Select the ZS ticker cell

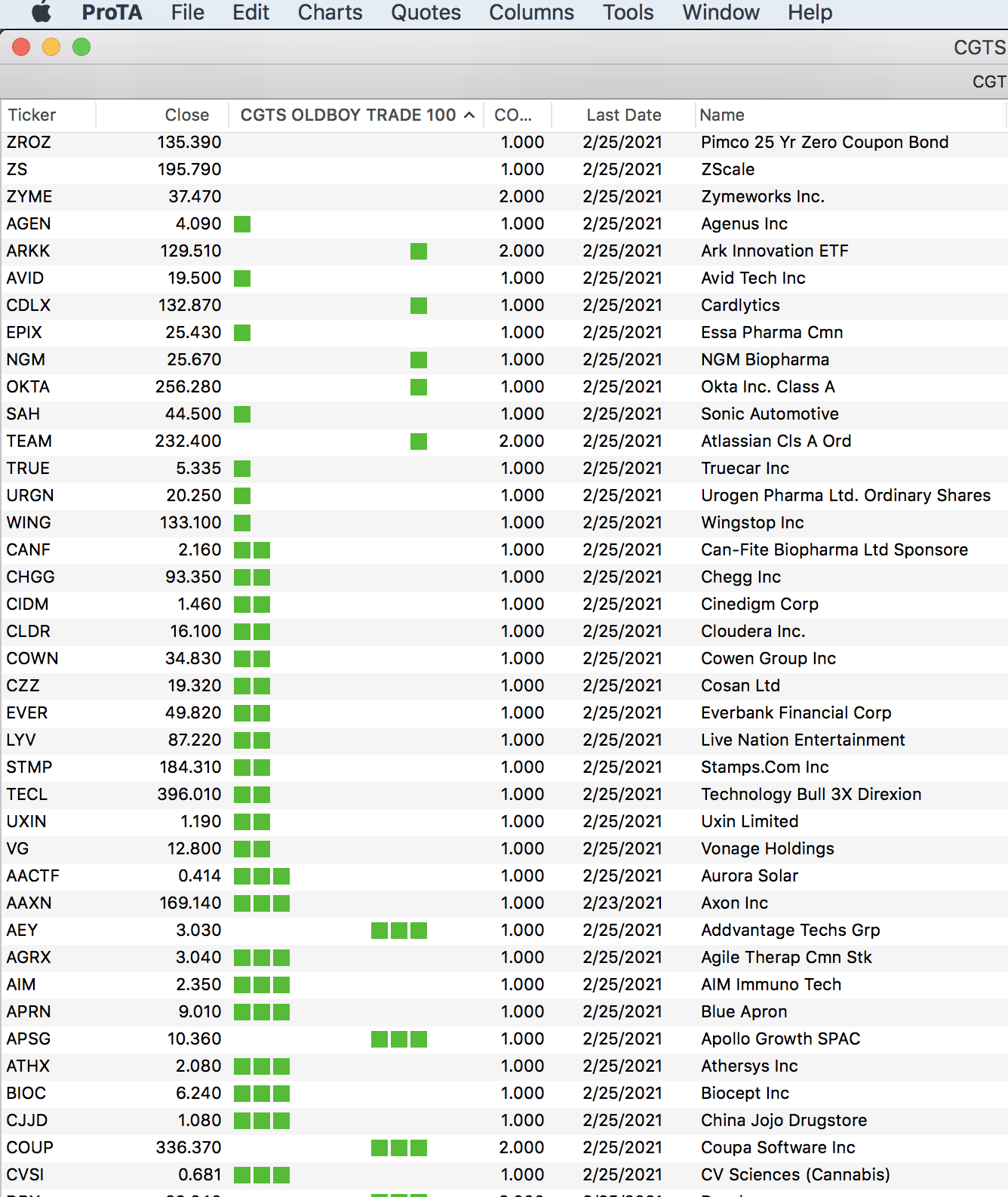pyautogui.click(x=17, y=169)
